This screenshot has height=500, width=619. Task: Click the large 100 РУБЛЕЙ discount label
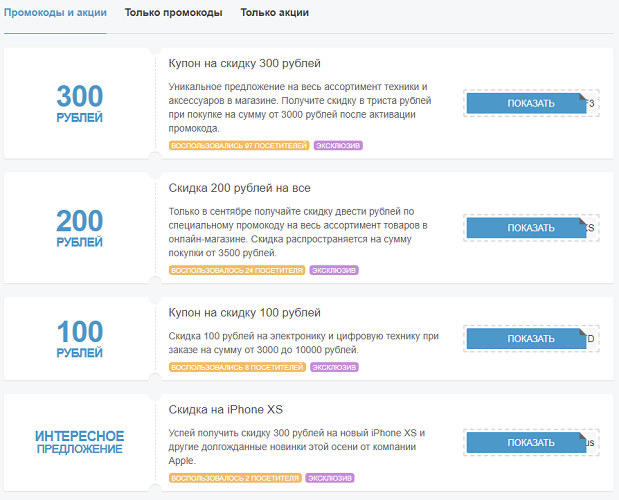point(79,339)
